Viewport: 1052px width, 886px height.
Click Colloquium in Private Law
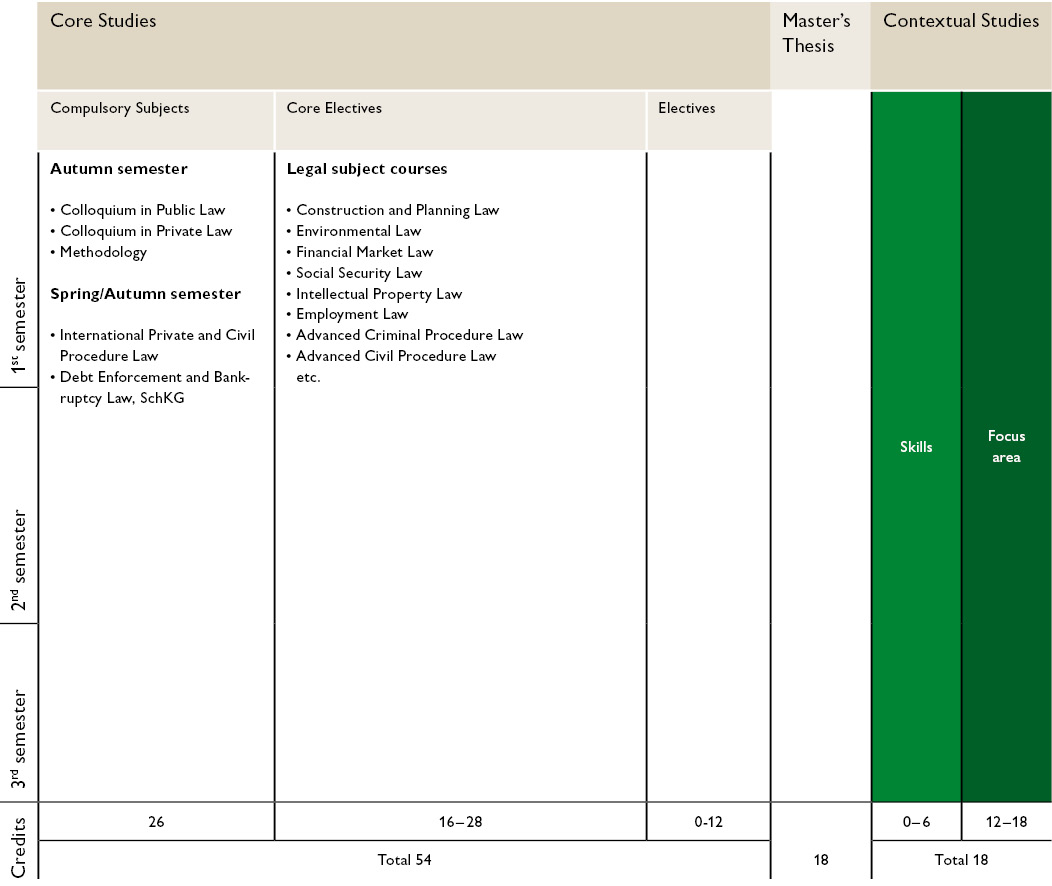click(145, 231)
